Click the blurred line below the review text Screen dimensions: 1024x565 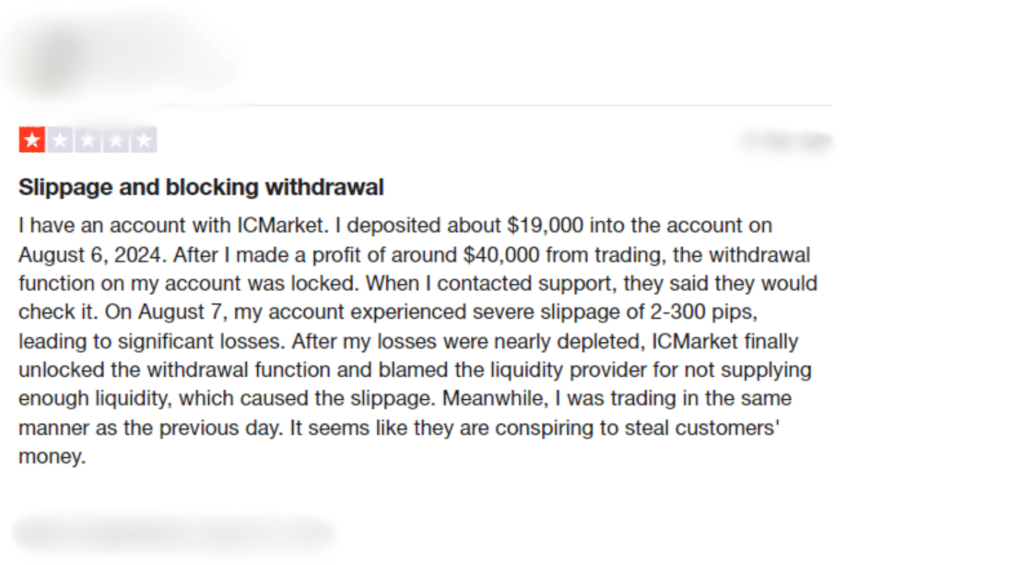174,532
